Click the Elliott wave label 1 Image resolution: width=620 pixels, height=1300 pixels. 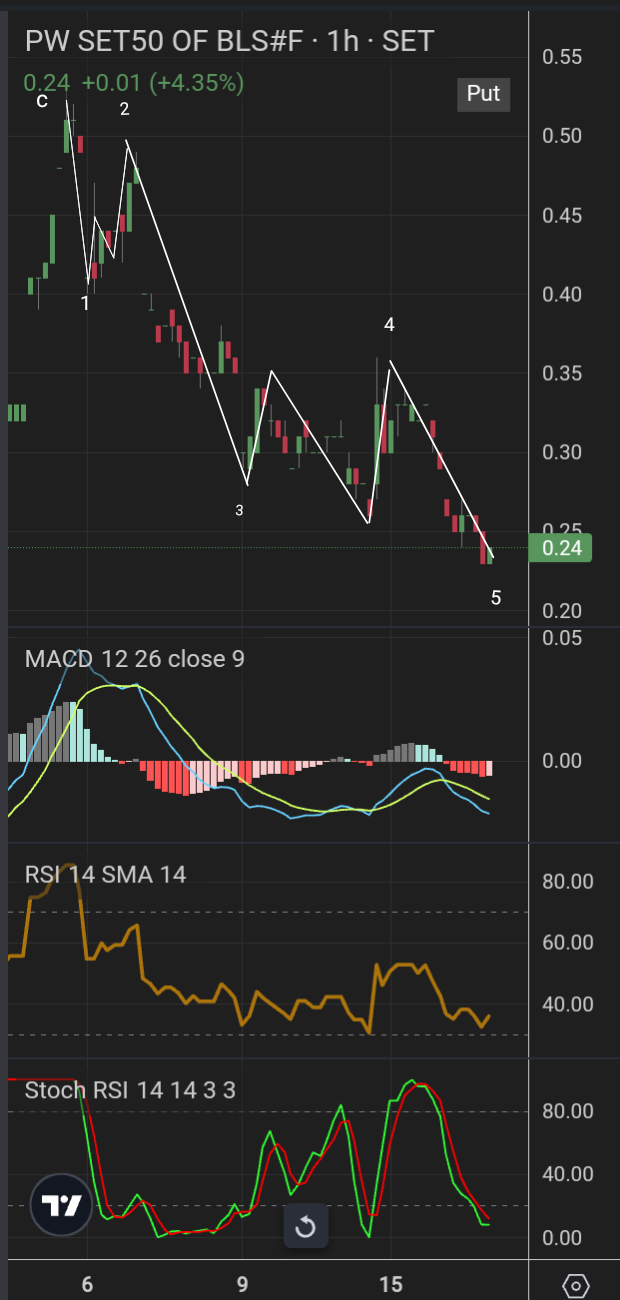tap(85, 302)
